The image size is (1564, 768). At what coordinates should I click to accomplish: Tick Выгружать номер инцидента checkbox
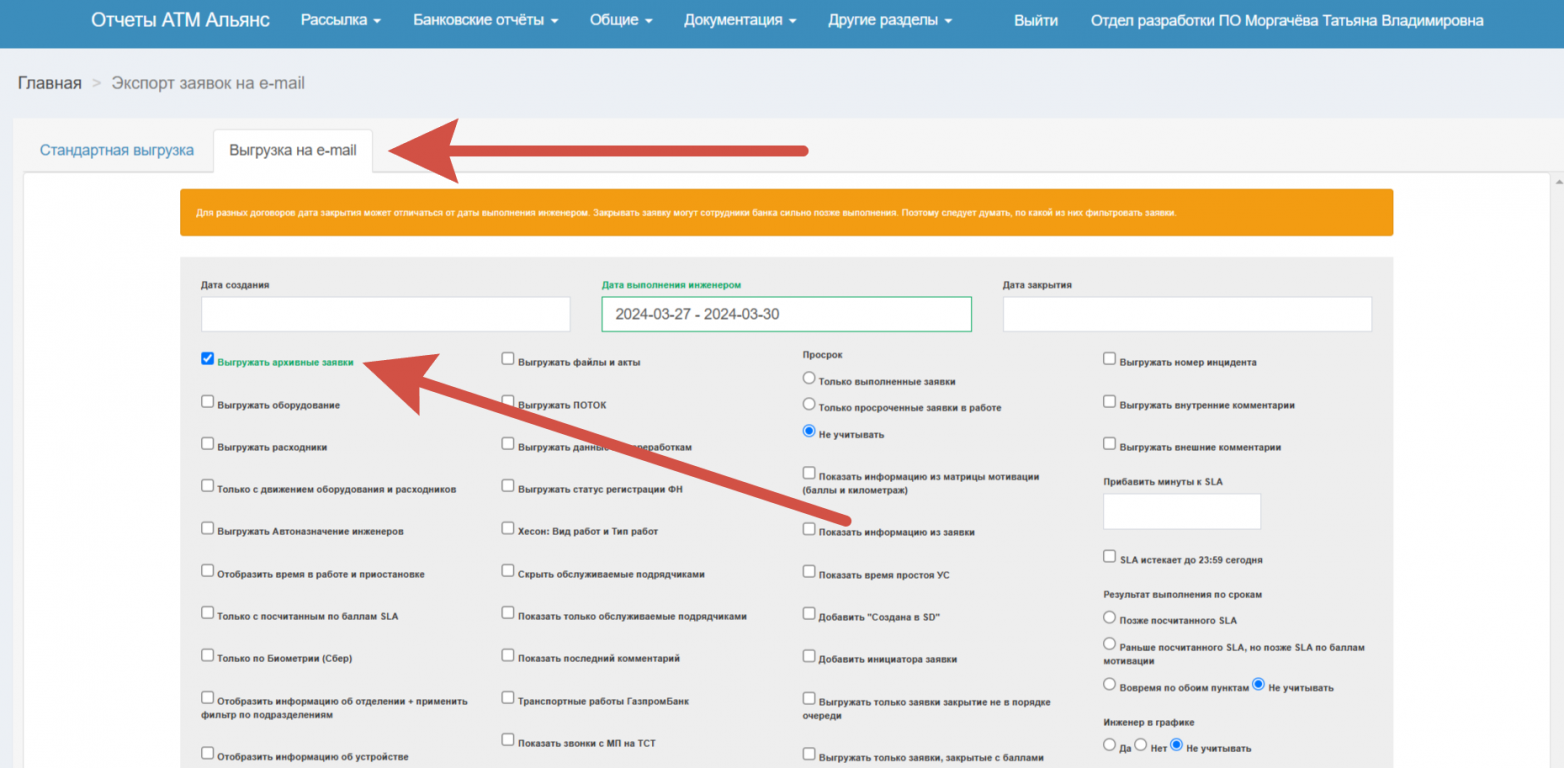pos(1110,359)
